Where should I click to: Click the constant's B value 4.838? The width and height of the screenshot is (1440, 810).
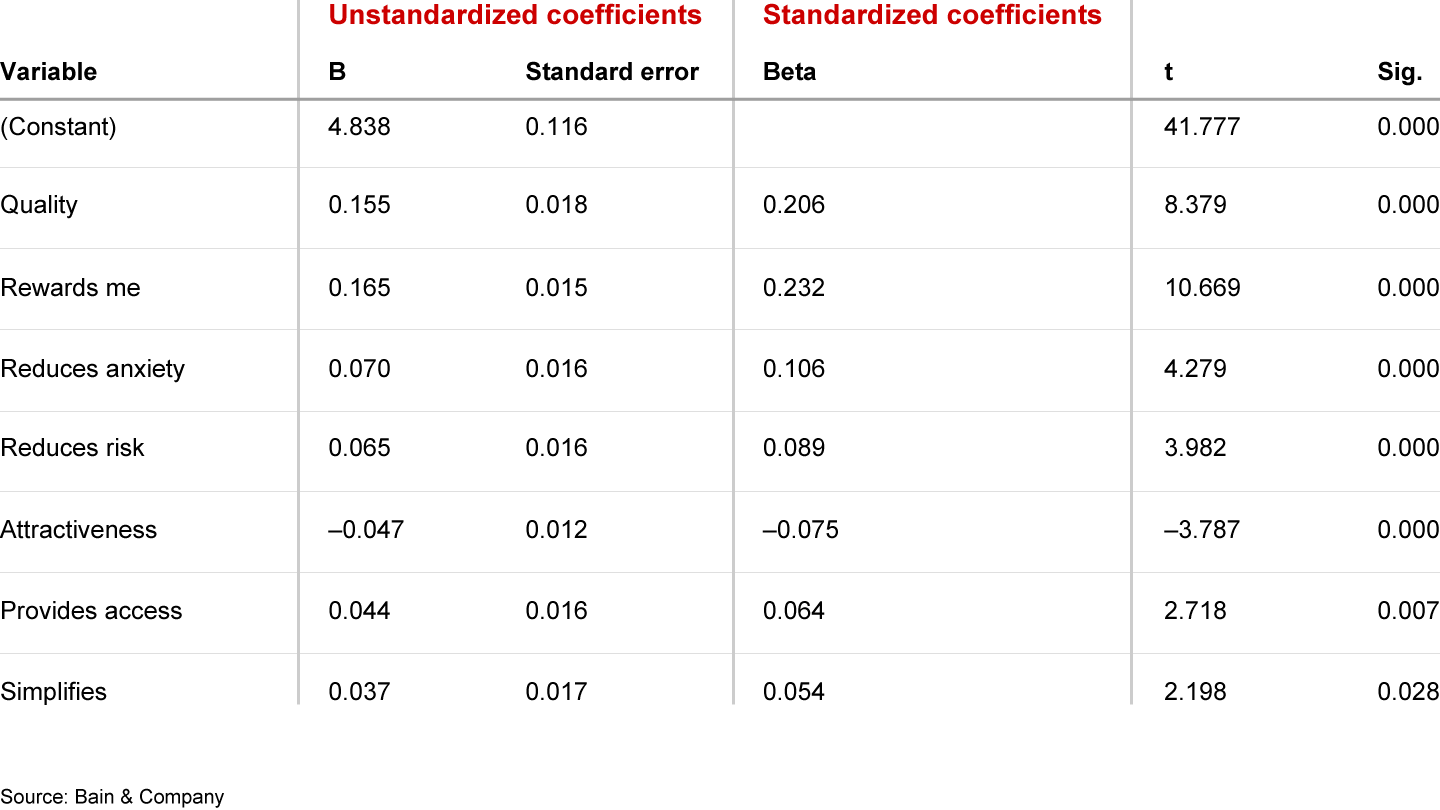tap(359, 128)
